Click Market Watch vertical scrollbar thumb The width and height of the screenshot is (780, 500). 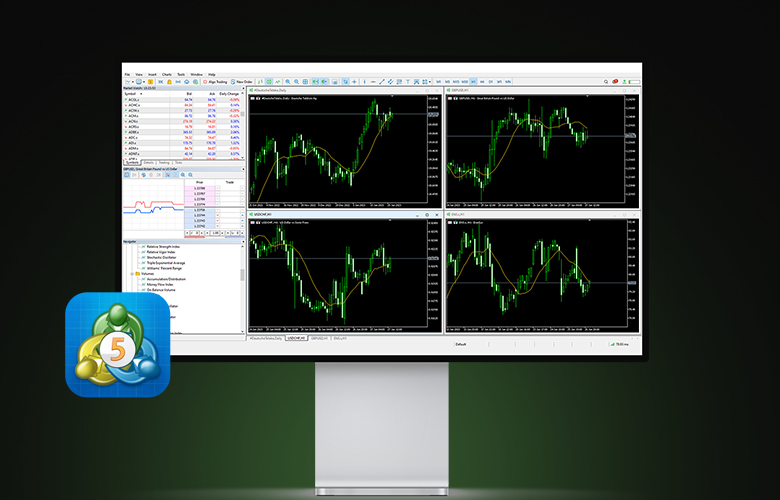[x=243, y=113]
